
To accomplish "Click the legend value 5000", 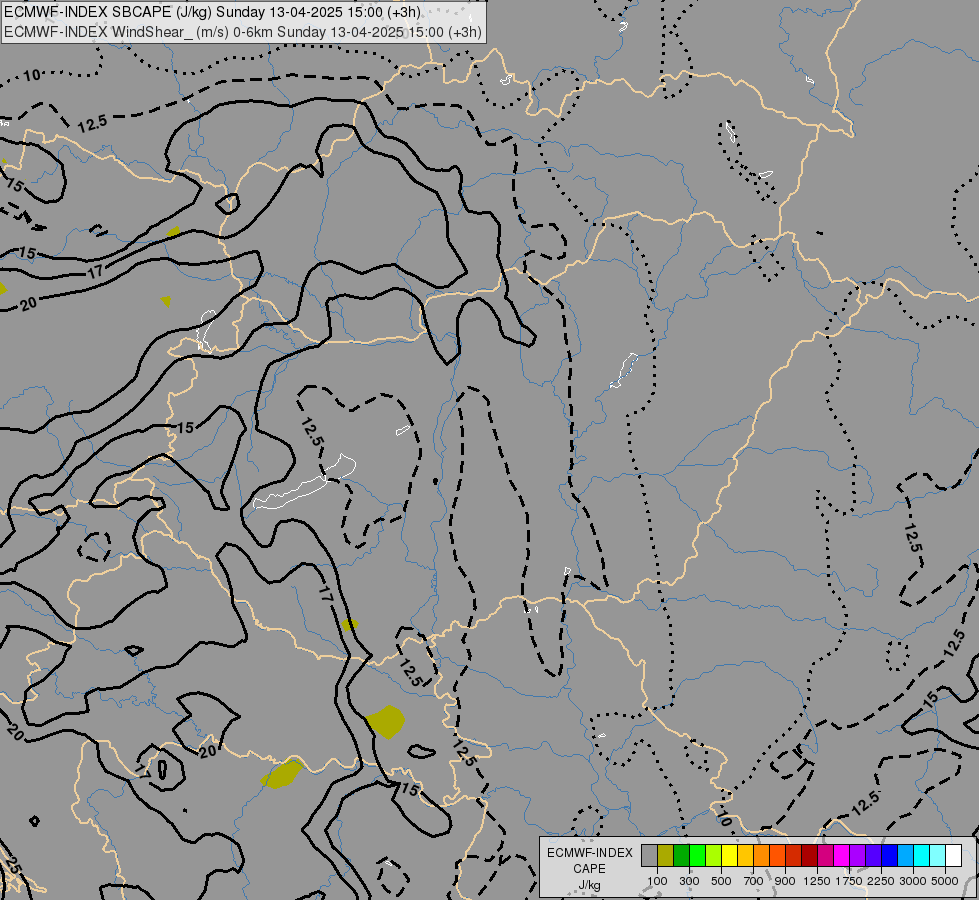I will [x=945, y=881].
